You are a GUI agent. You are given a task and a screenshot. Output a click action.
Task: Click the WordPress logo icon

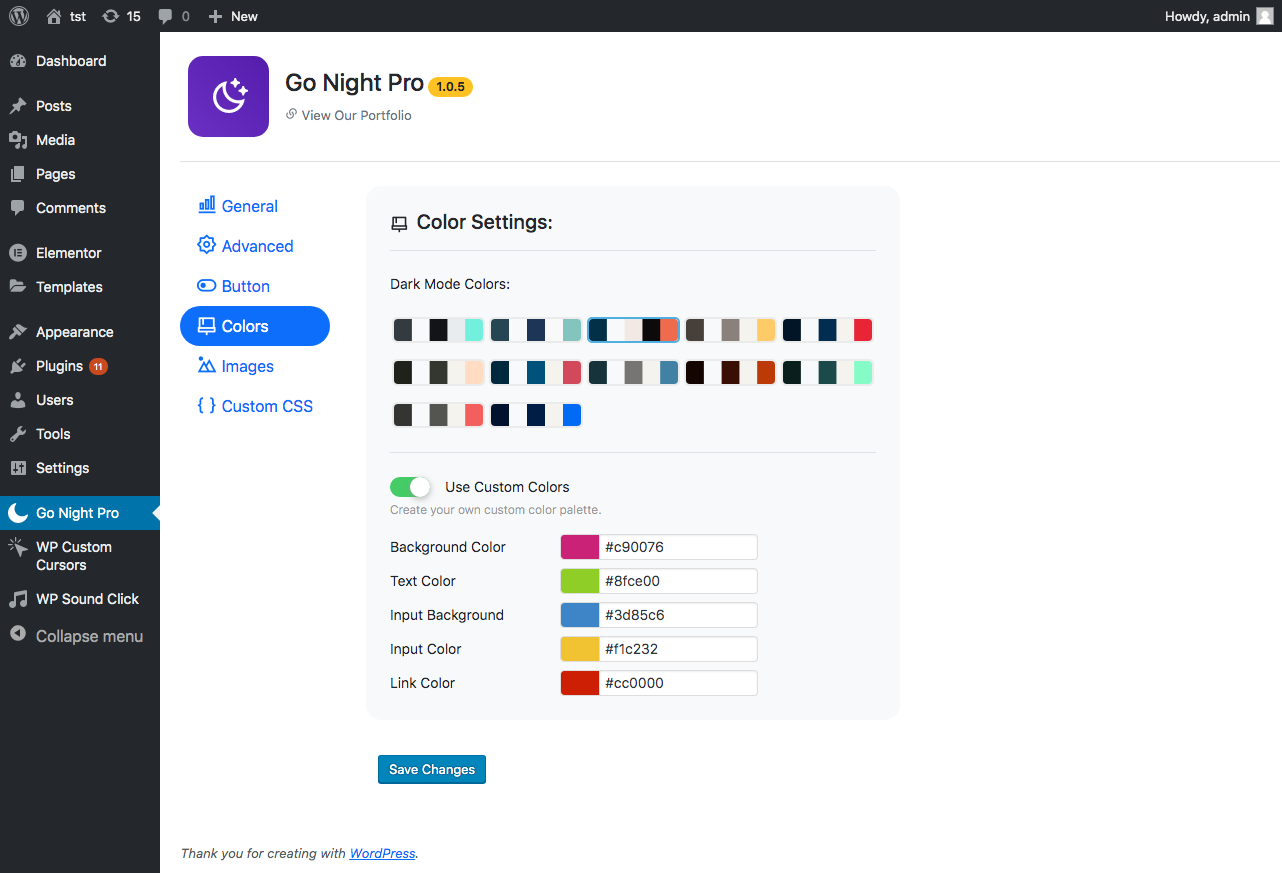(x=19, y=16)
